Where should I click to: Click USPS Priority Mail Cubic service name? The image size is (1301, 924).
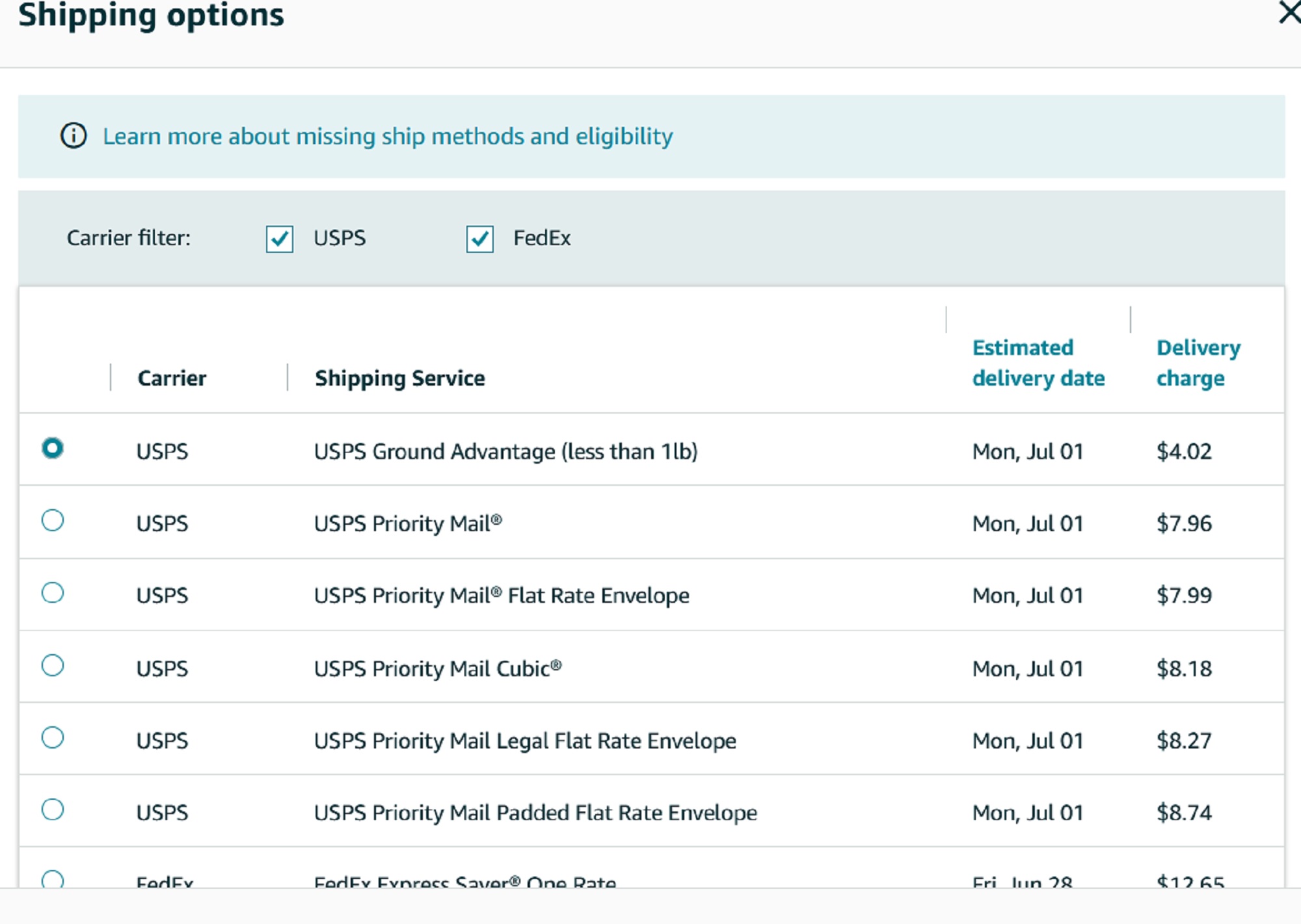tap(438, 668)
